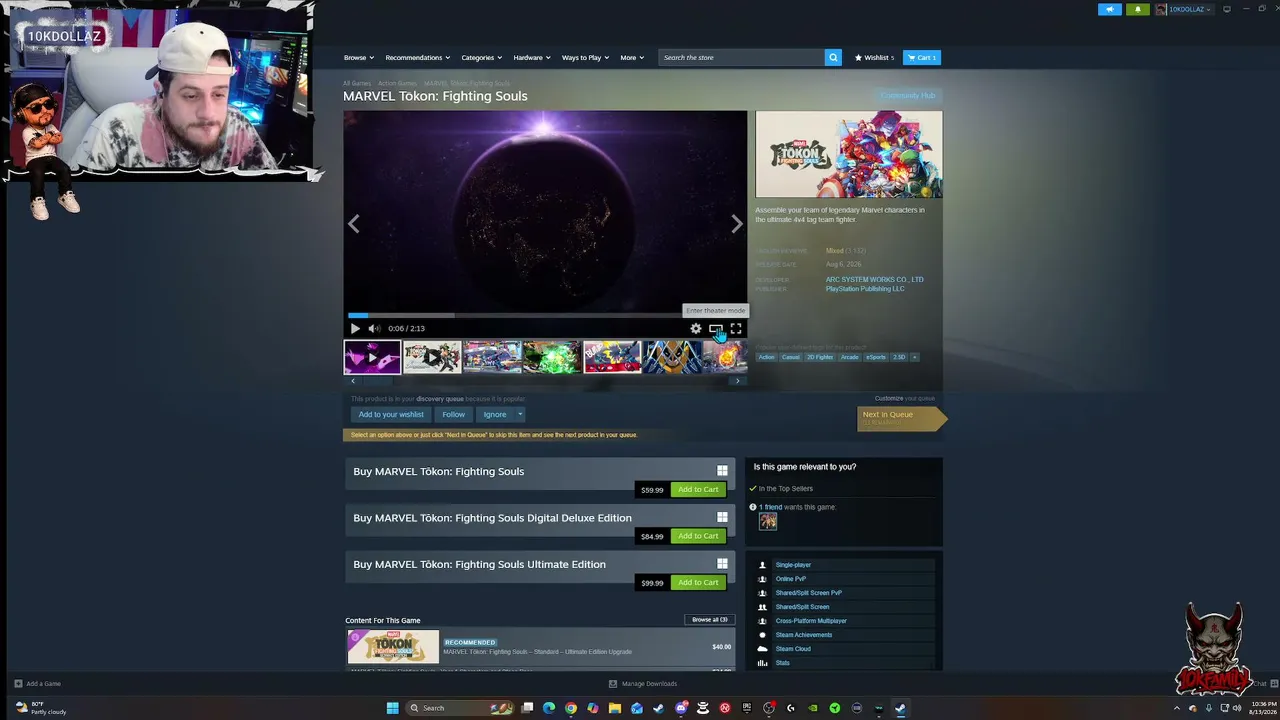Open the 10KDOLLAZ account dropdown
Screen dimensions: 1280x720
pyautogui.click(x=1184, y=9)
